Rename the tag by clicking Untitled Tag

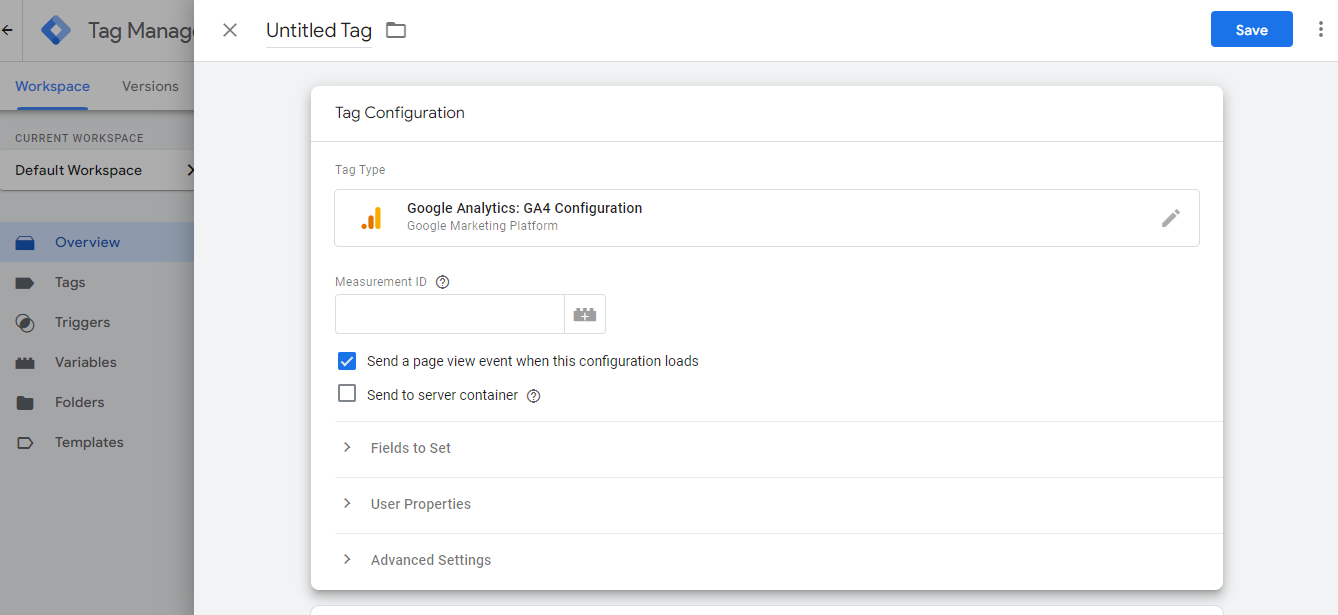(318, 30)
